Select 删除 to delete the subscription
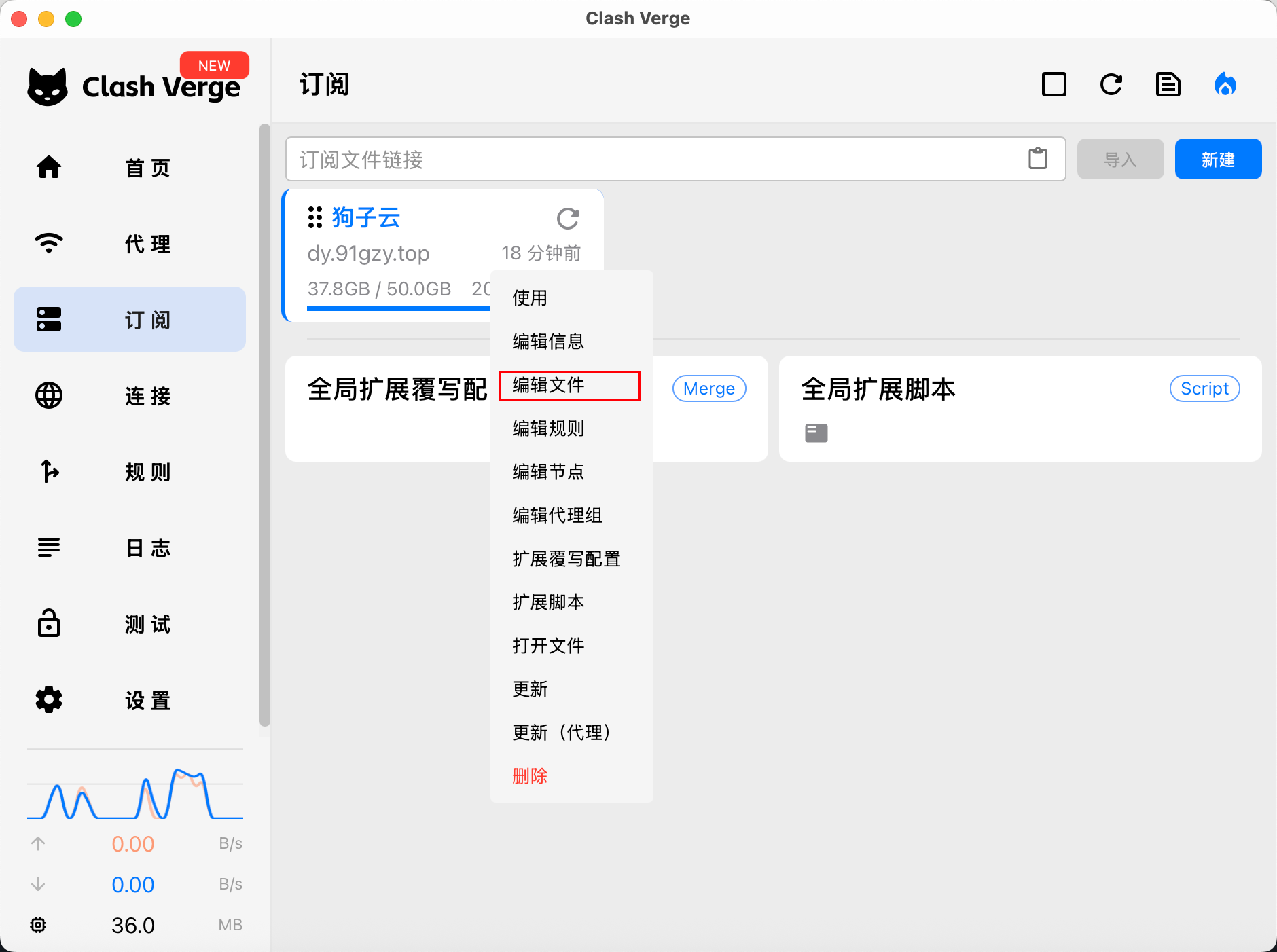This screenshot has width=1277, height=952. tap(530, 776)
